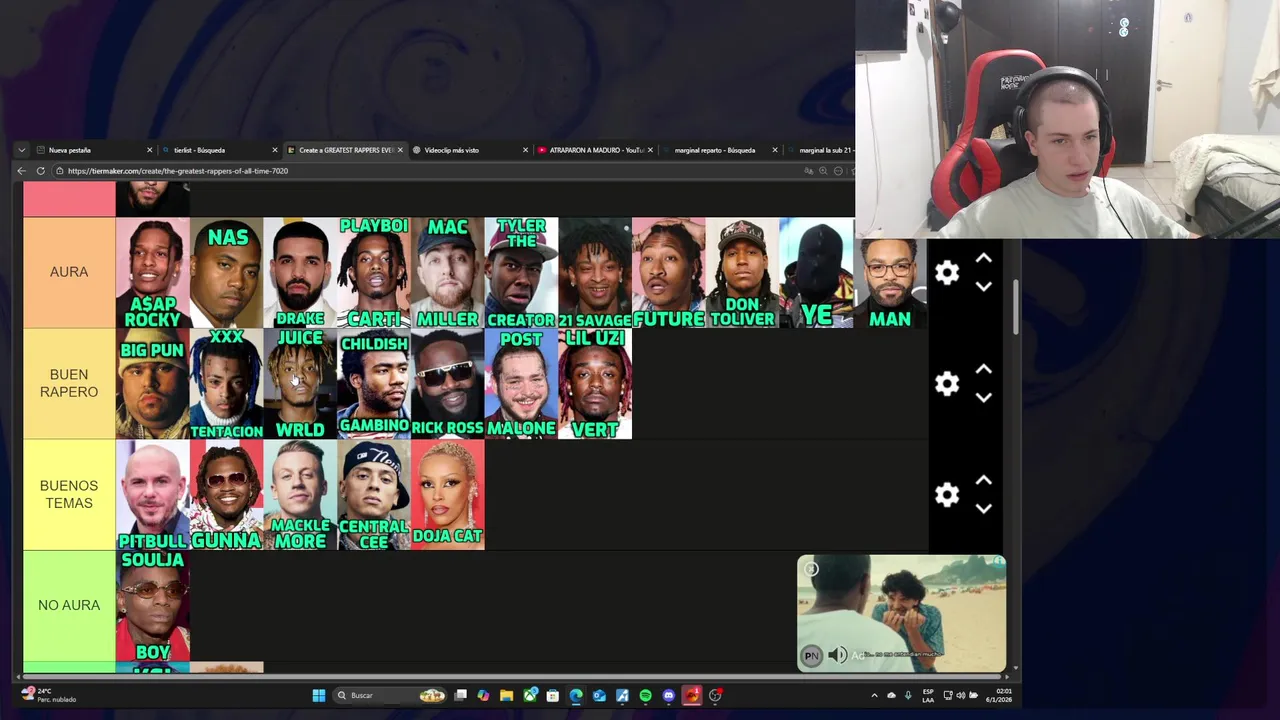The image size is (1280, 720).
Task: Click the zoom icon in address bar
Action: (x=823, y=171)
